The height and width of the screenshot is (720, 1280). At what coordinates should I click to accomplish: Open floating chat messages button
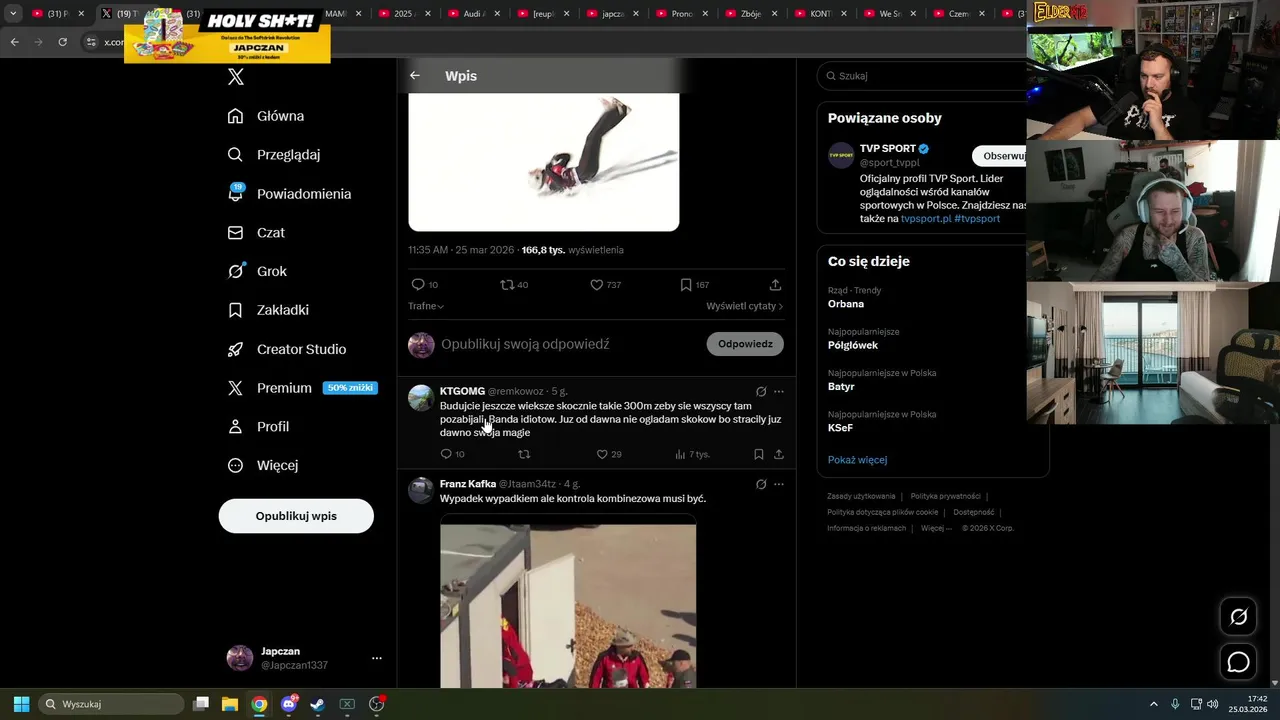(1238, 662)
